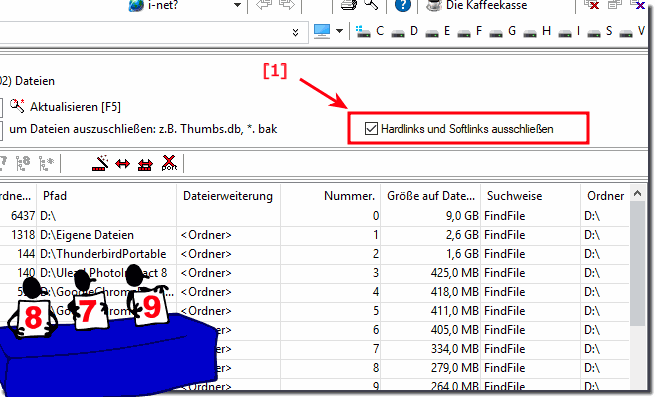Click number 7 cell in Nummer. column
This screenshot has width=655, height=397.
tap(376, 349)
